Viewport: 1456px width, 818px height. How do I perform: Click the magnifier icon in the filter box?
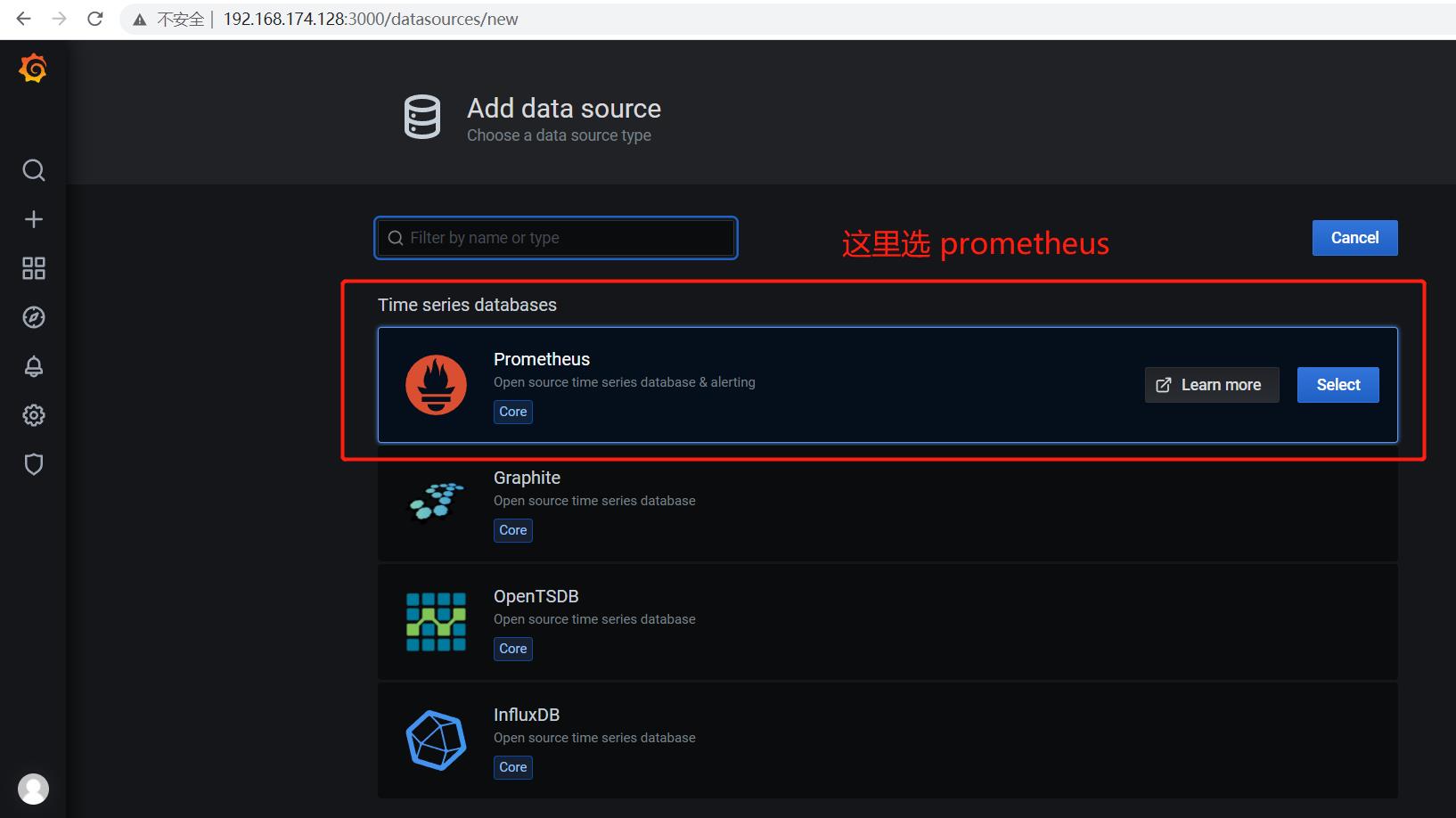tap(396, 238)
